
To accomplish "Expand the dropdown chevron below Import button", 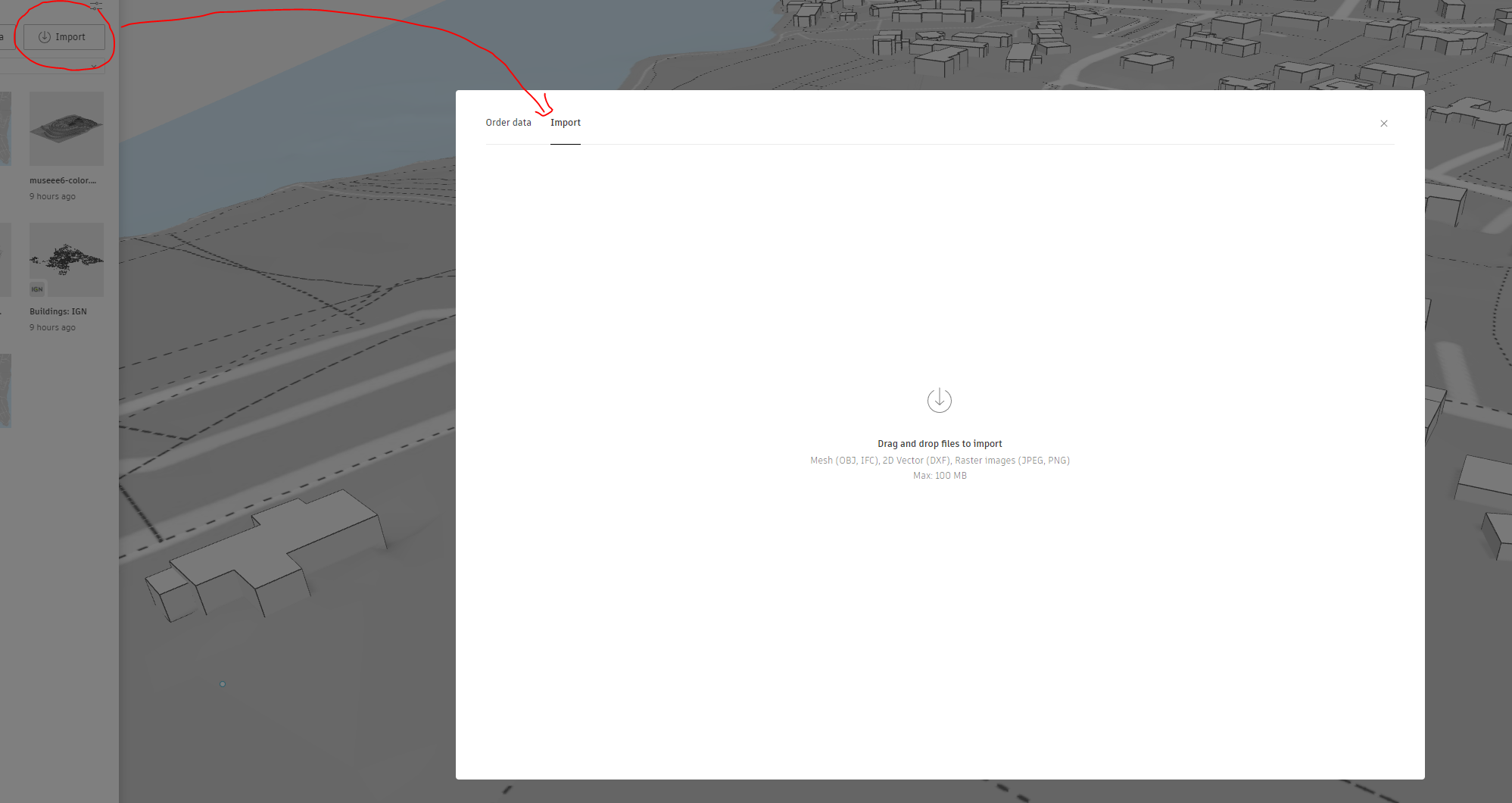I will click(94, 67).
